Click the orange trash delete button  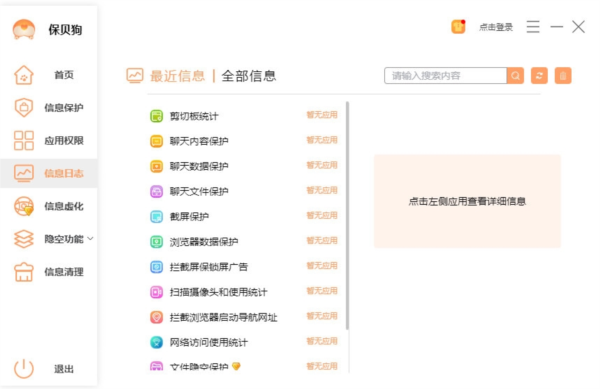563,75
